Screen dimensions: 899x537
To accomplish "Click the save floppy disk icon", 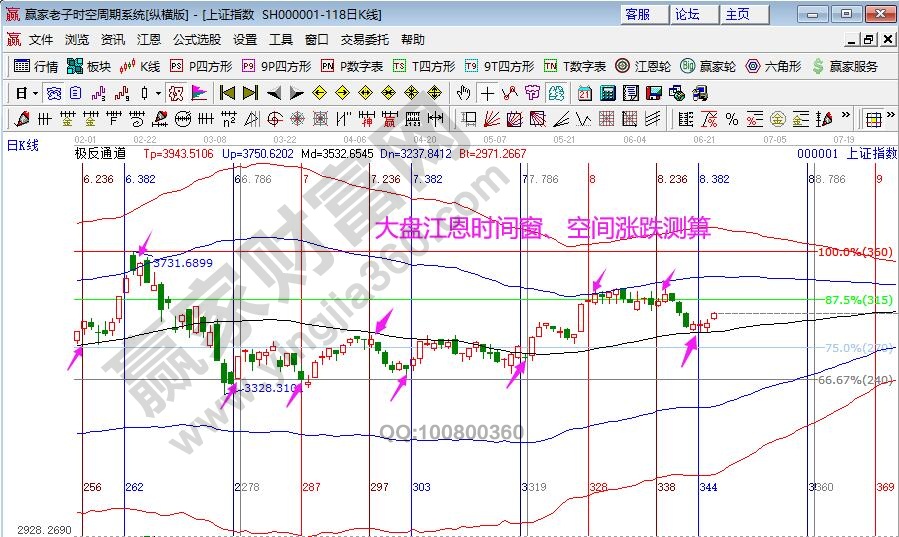I will coord(653,93).
